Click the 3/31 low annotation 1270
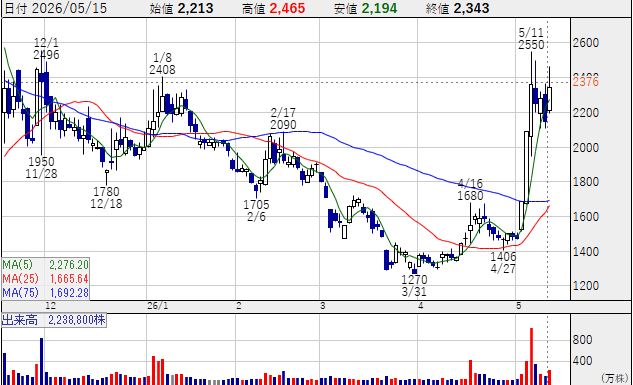Image resolution: width=633 pixels, height=385 pixels. tap(414, 279)
